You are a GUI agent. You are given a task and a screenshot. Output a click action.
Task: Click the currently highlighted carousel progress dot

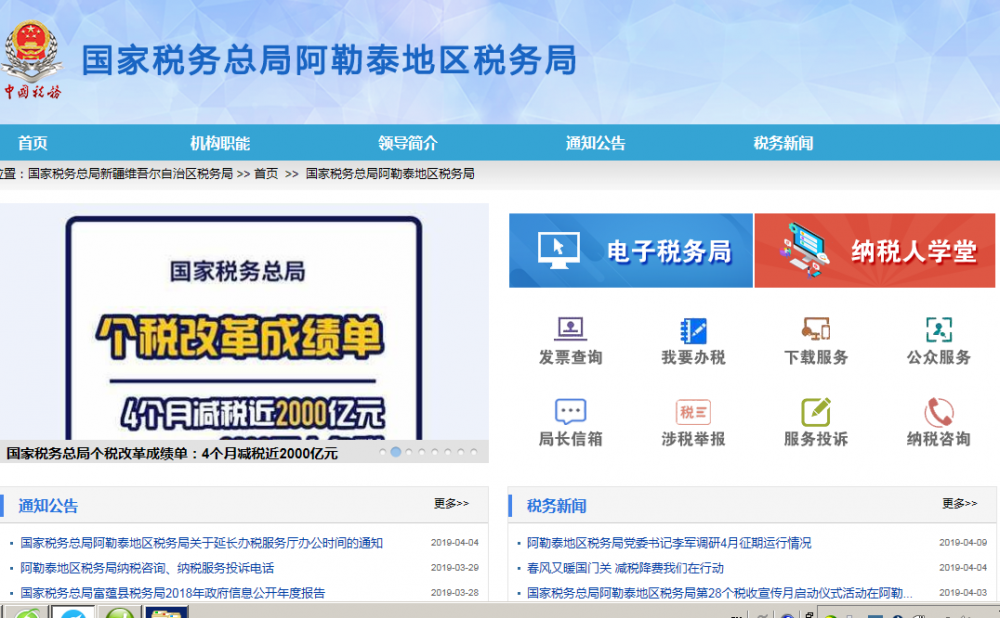pos(396,451)
